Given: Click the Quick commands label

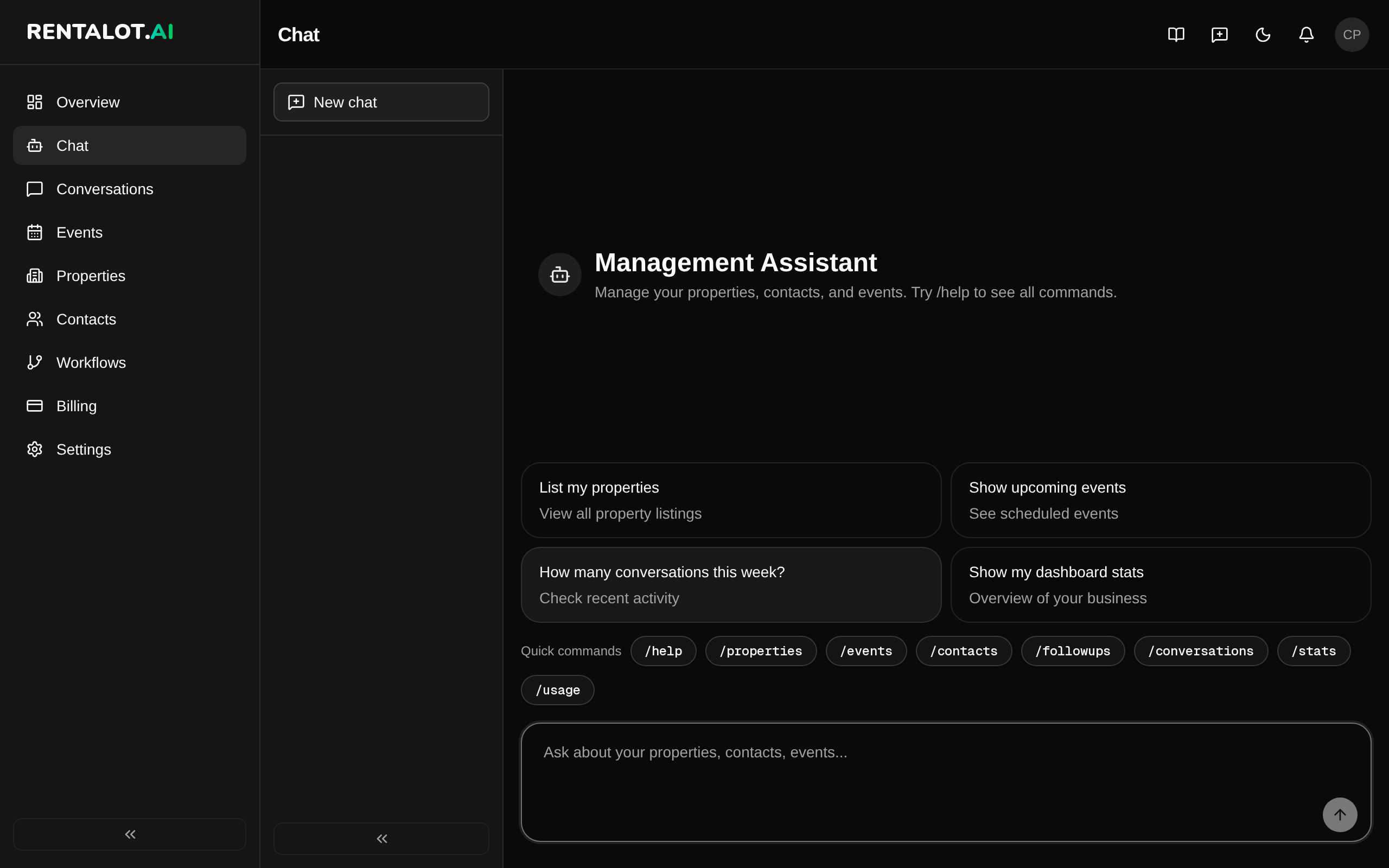Looking at the screenshot, I should (x=571, y=651).
